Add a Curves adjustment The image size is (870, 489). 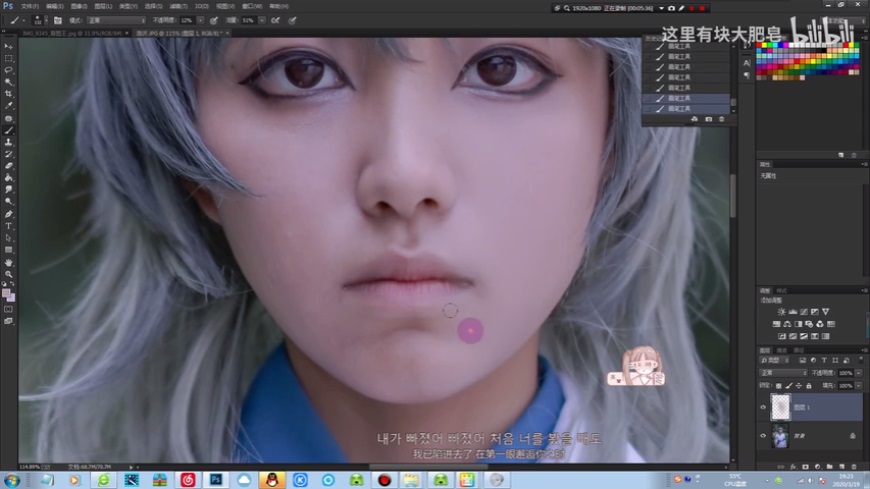tap(804, 312)
